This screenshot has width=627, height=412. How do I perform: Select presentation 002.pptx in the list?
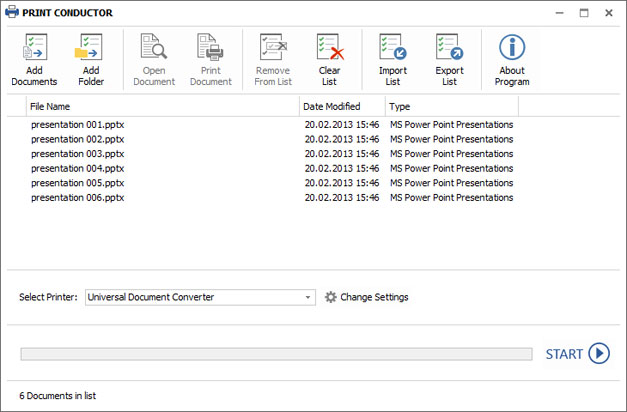78,139
